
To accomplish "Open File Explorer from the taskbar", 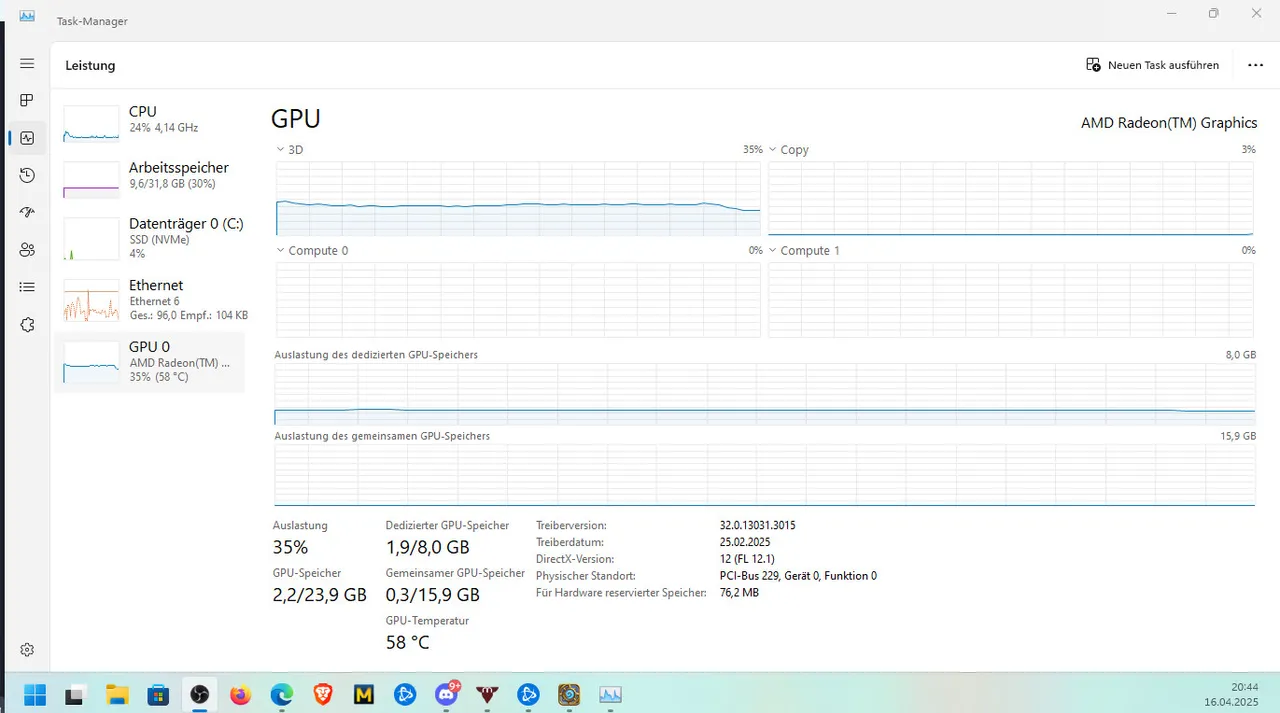I will [117, 694].
